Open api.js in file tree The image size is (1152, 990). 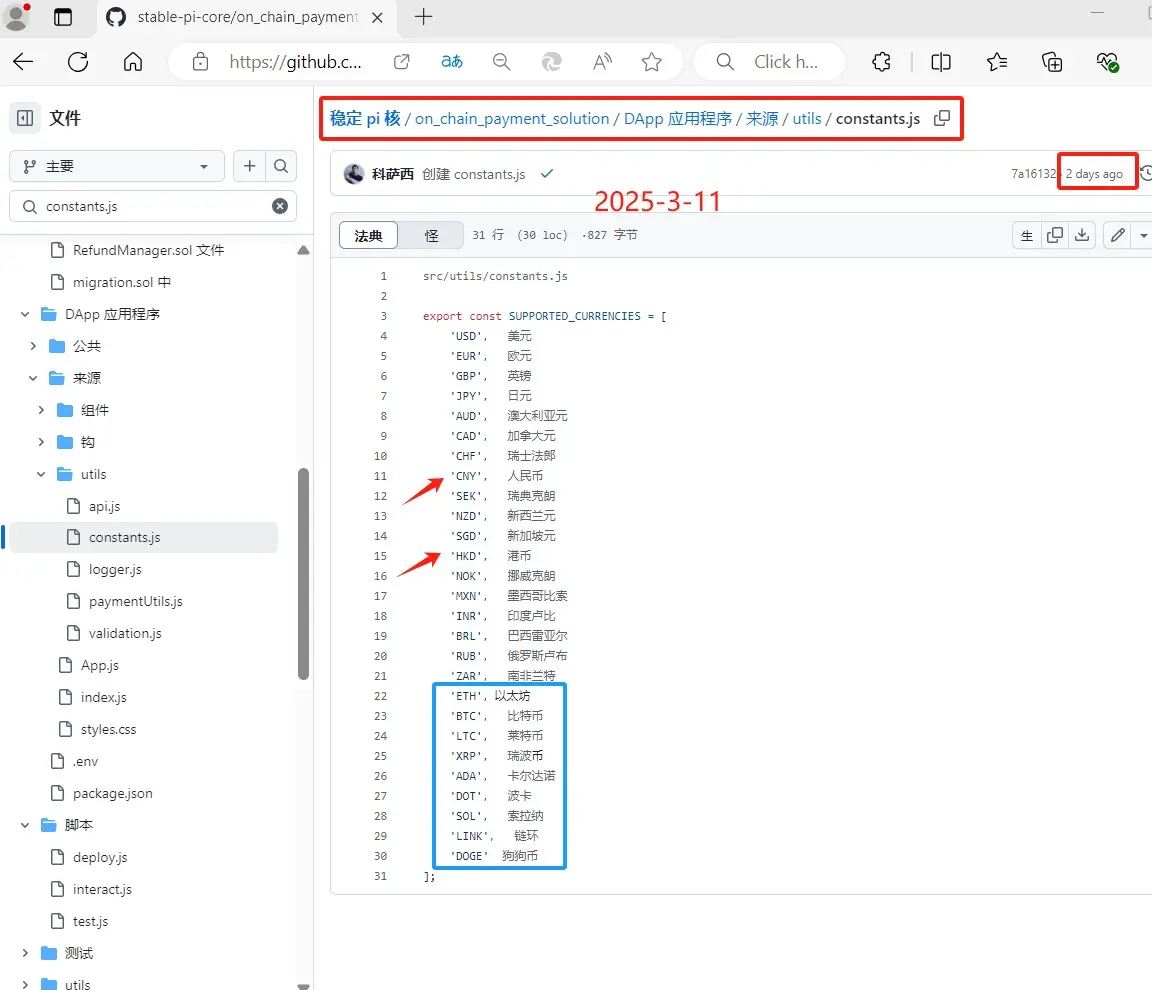(104, 506)
